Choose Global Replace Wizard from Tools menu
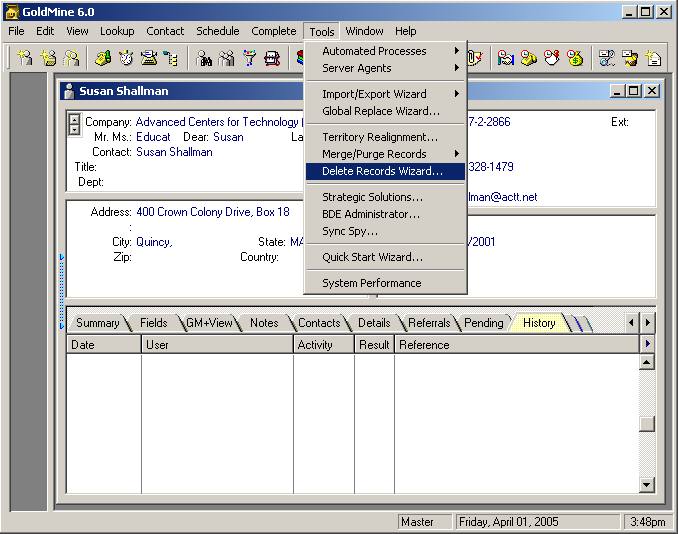Screen dimensions: 678x534 pyautogui.click(x=380, y=111)
